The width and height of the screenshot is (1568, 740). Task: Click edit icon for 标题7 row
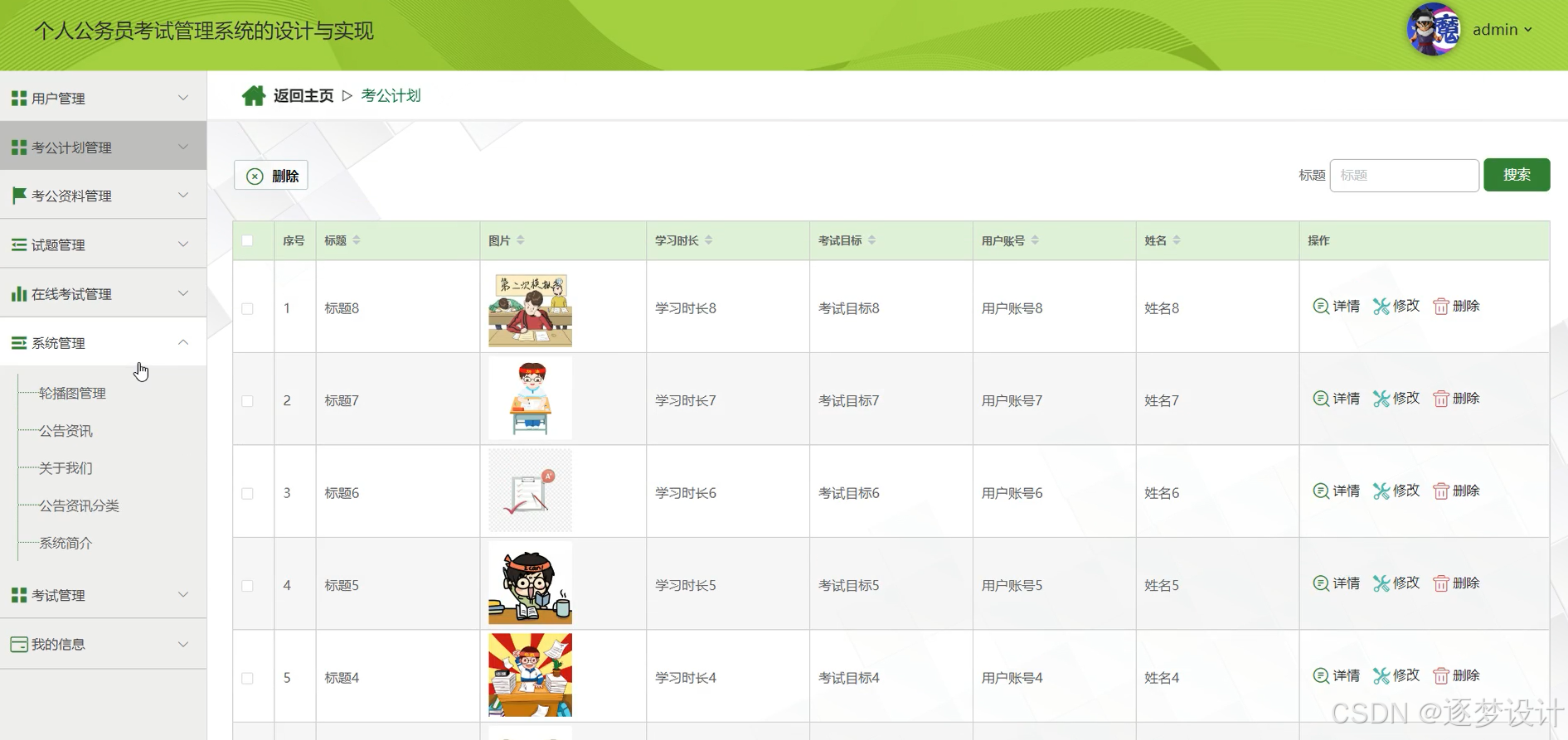click(x=1381, y=399)
